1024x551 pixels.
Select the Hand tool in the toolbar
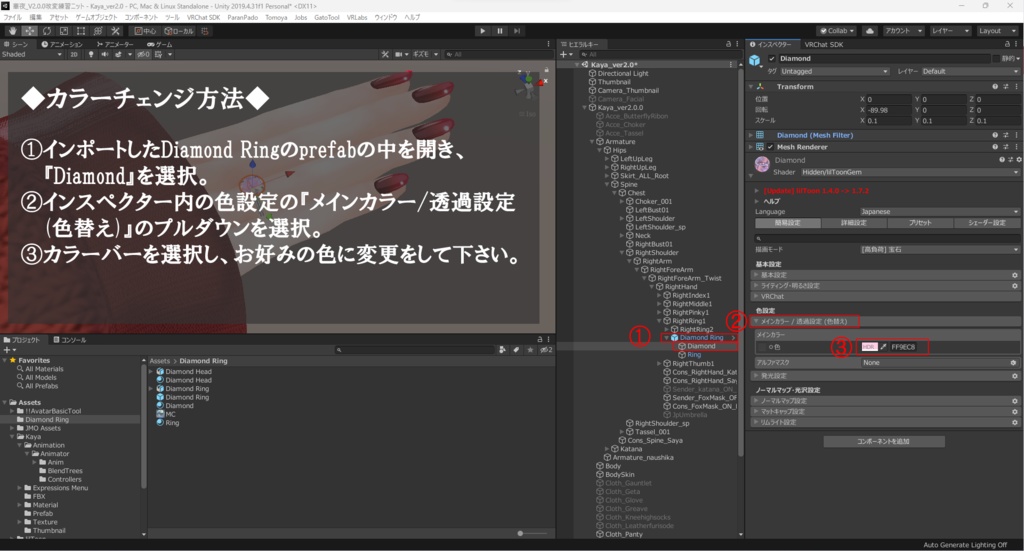click(x=13, y=31)
